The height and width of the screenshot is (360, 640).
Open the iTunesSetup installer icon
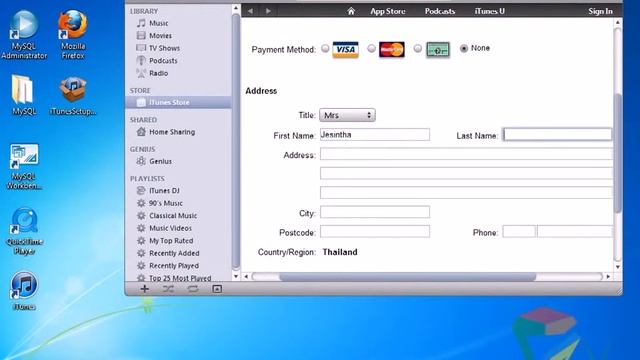tap(73, 96)
